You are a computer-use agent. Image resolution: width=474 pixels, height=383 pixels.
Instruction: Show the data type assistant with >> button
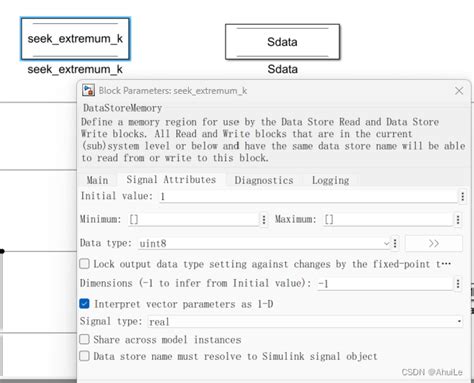[x=434, y=243]
